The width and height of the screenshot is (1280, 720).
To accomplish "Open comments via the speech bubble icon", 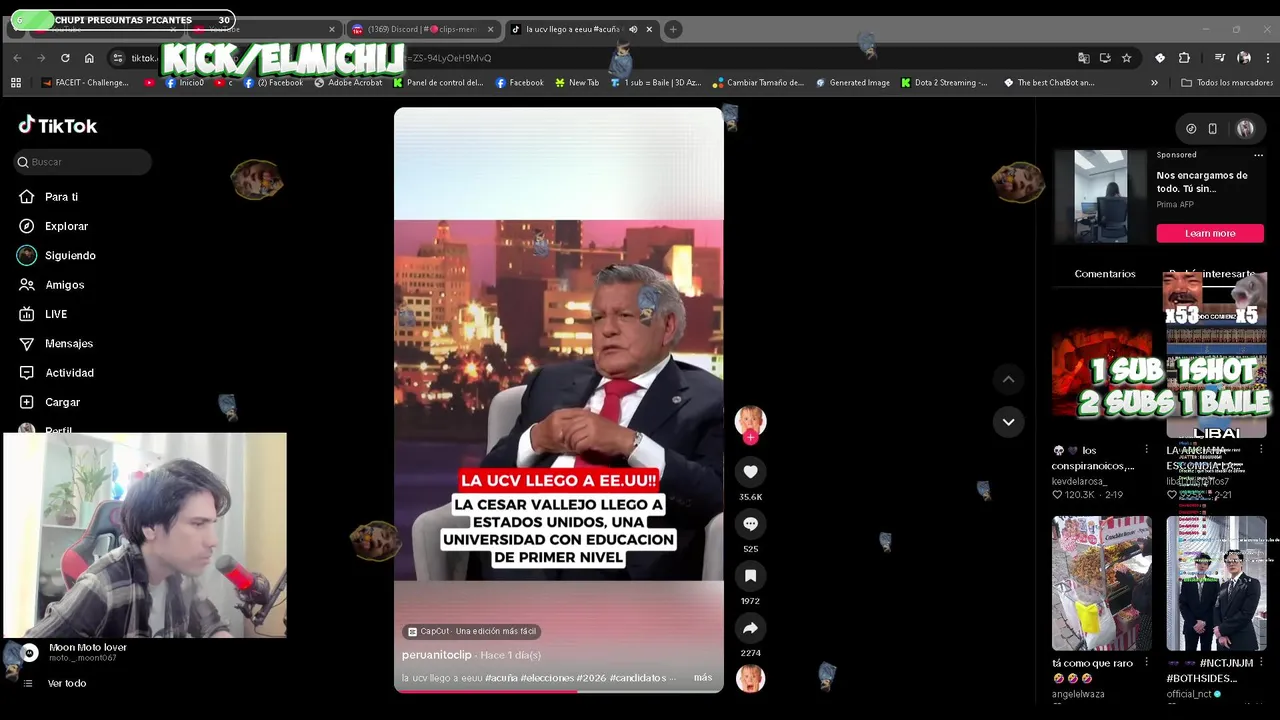I will pyautogui.click(x=750, y=524).
